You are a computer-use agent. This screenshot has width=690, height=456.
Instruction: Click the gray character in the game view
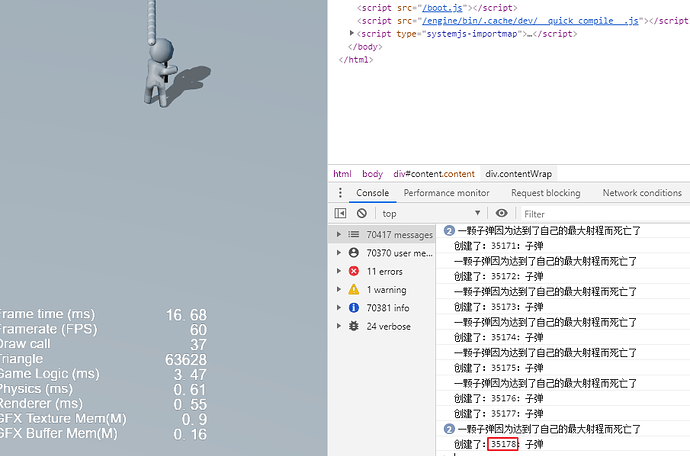pyautogui.click(x=160, y=73)
